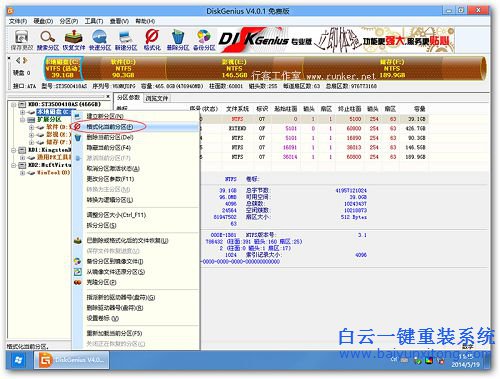Screen dimensions: 500x379
Task: Collapse the HD2 MsftVirtual tree node
Action: 14,165
